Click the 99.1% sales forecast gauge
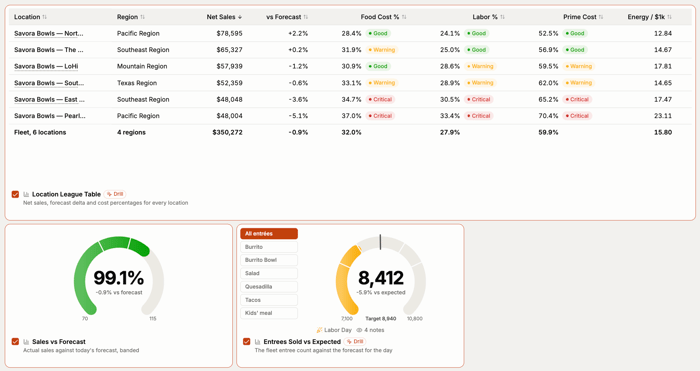Image resolution: width=700 pixels, height=371 pixels. click(x=119, y=277)
